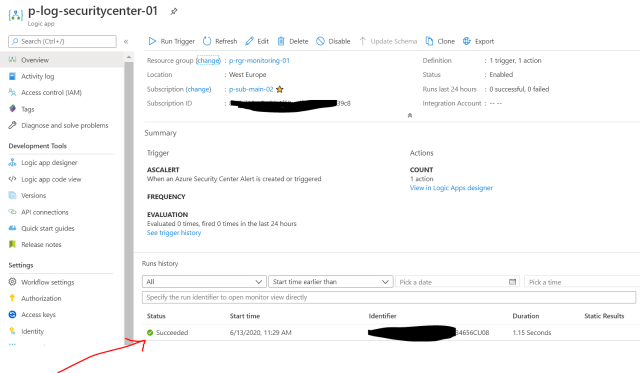Click the green Succeeded checkmark icon
Viewport: 640px width, 373px height.
tap(150, 333)
